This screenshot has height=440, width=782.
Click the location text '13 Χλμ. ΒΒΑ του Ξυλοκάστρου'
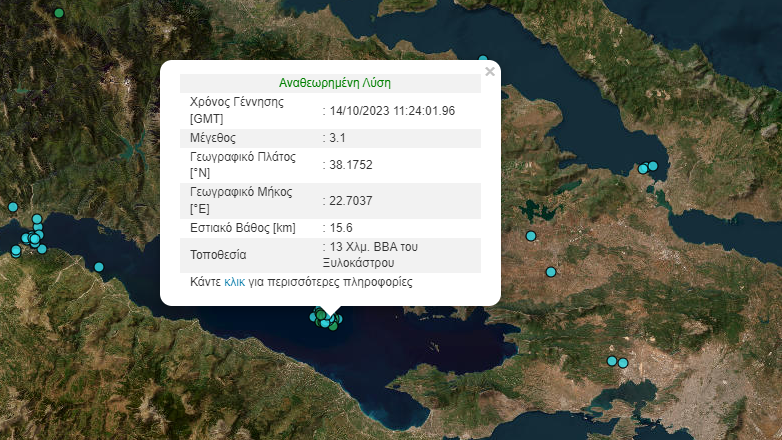370,255
